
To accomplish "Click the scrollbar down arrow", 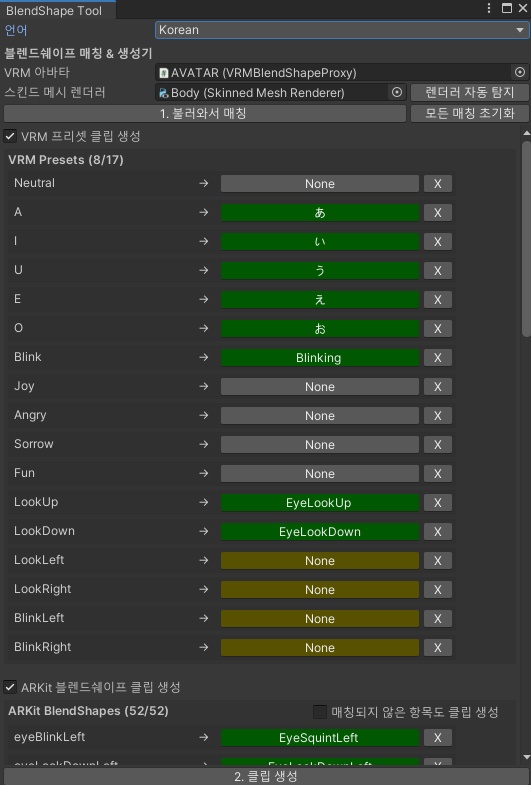I will 526,757.
